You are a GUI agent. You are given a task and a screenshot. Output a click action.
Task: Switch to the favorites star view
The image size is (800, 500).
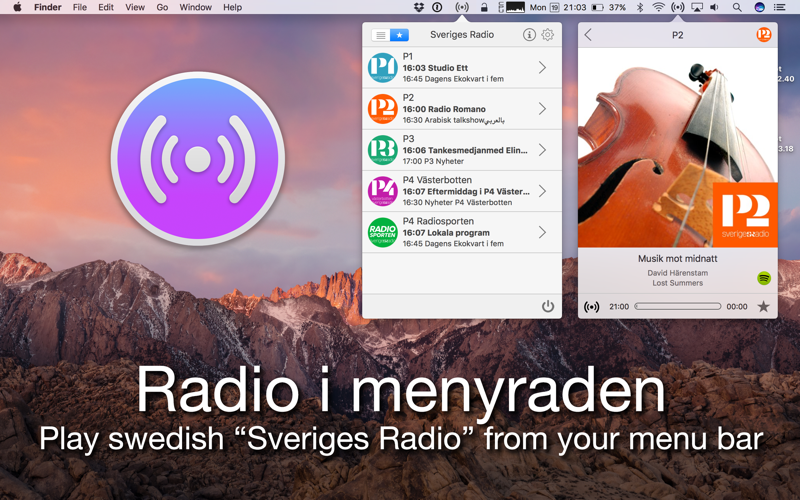[399, 35]
